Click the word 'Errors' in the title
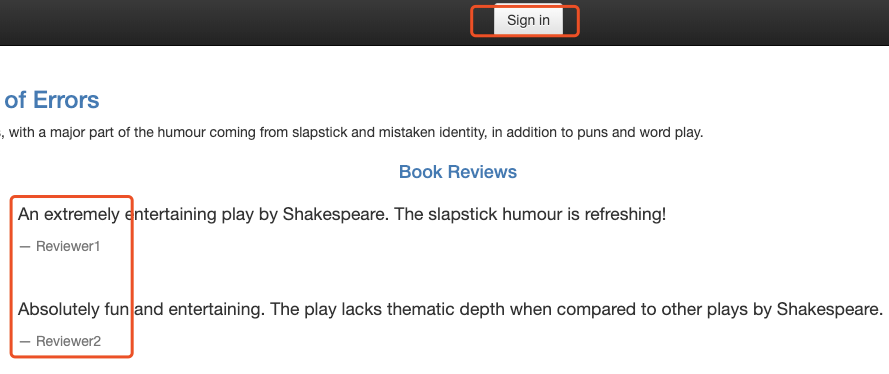 point(66,100)
